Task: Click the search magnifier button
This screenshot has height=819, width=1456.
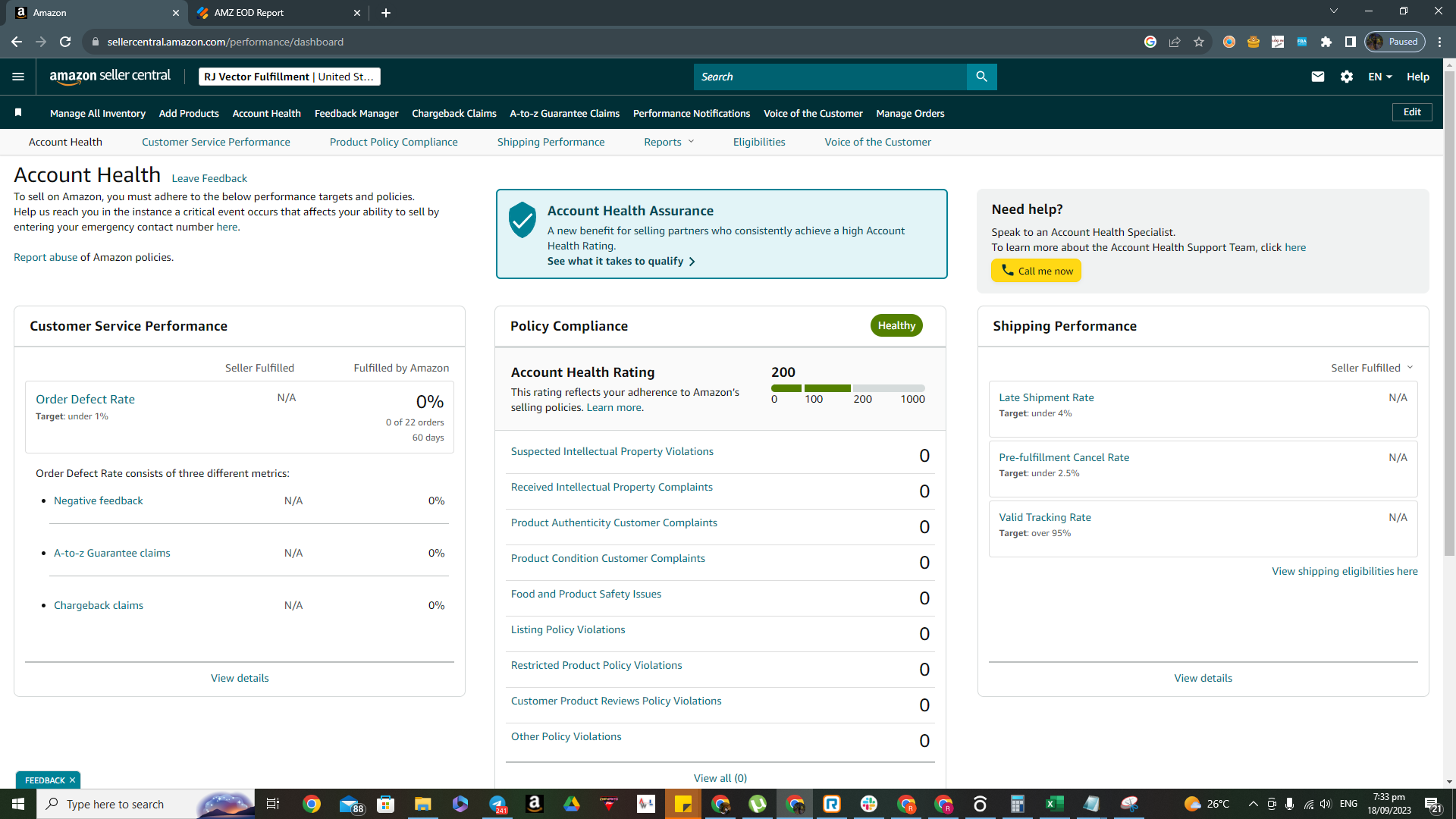Action: [x=981, y=77]
